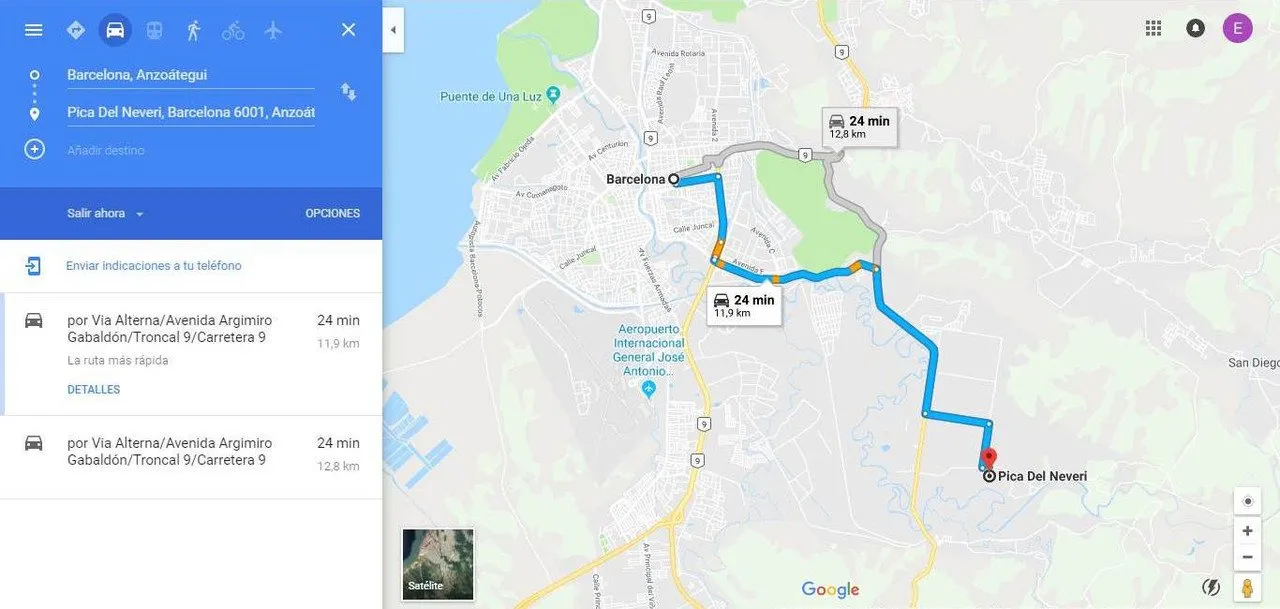Select the 12,8 km alternate route
Viewport: 1280px width, 609px height.
[x=191, y=457]
